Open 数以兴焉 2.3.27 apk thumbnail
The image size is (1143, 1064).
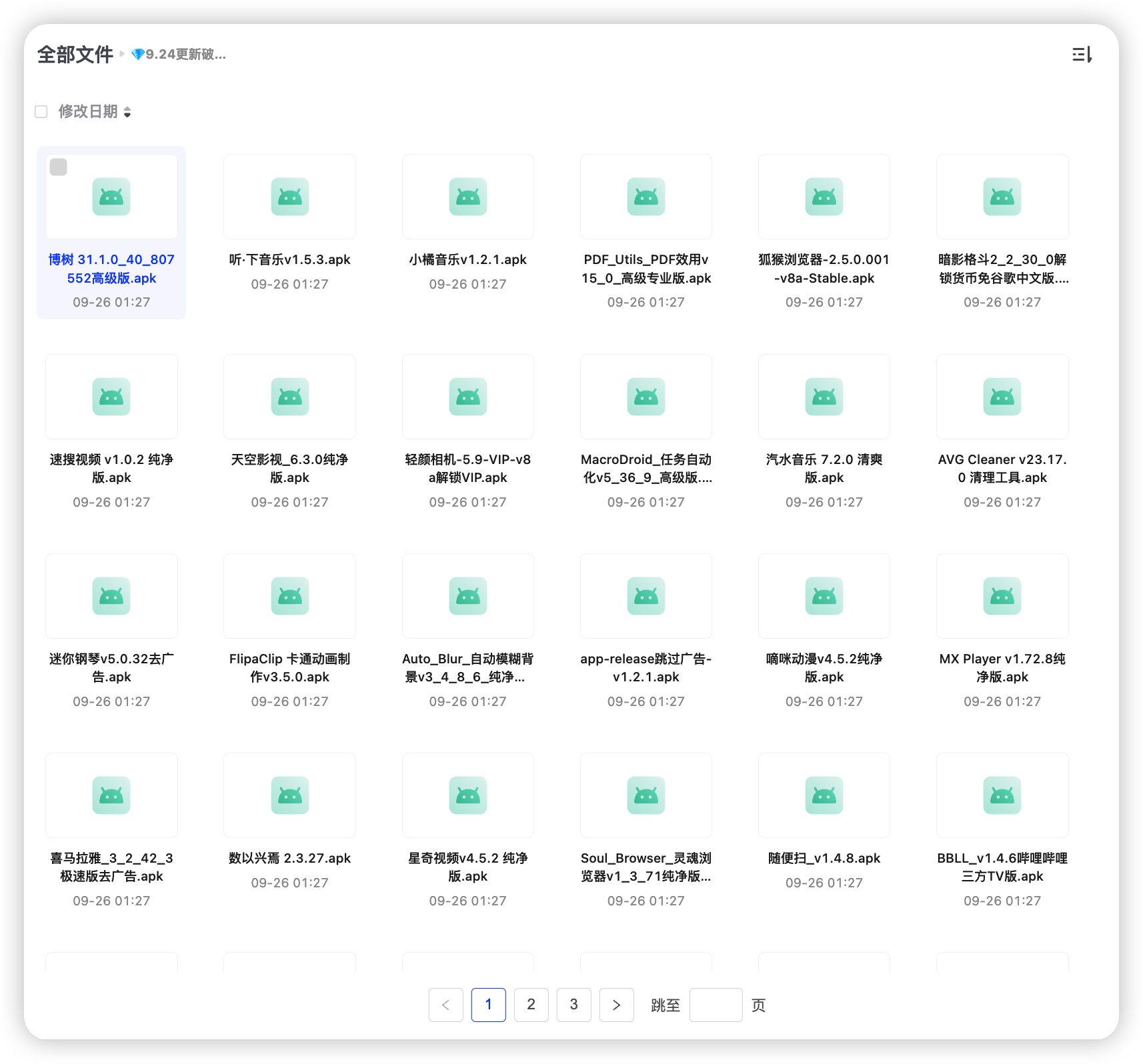click(290, 795)
